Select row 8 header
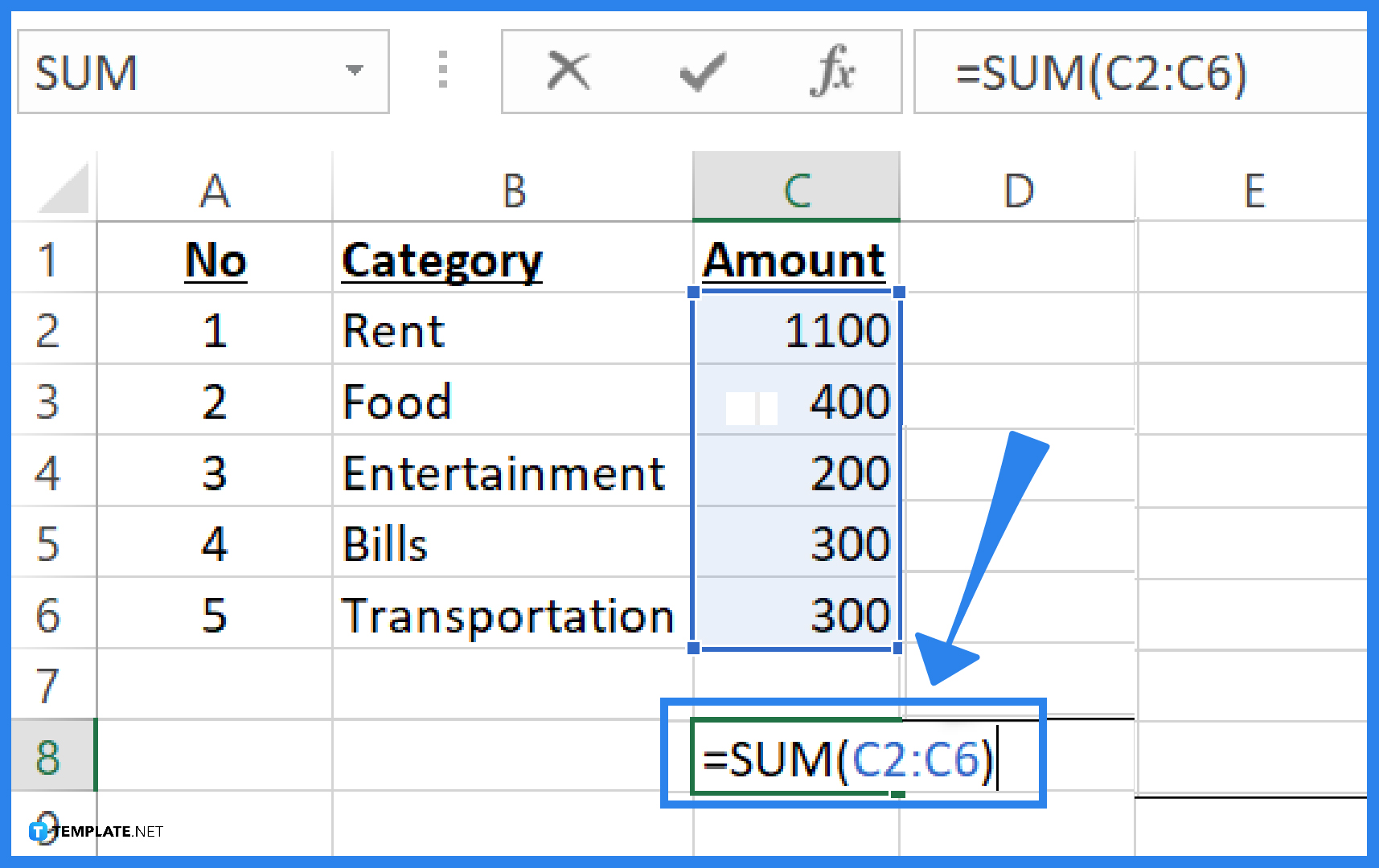This screenshot has height=868, width=1379. click(48, 755)
